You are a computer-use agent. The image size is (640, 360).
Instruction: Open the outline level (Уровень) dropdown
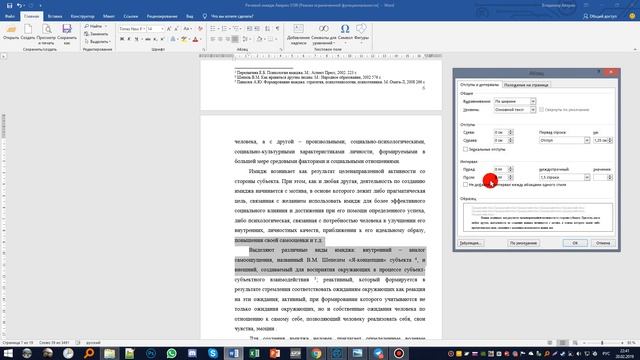point(533,110)
